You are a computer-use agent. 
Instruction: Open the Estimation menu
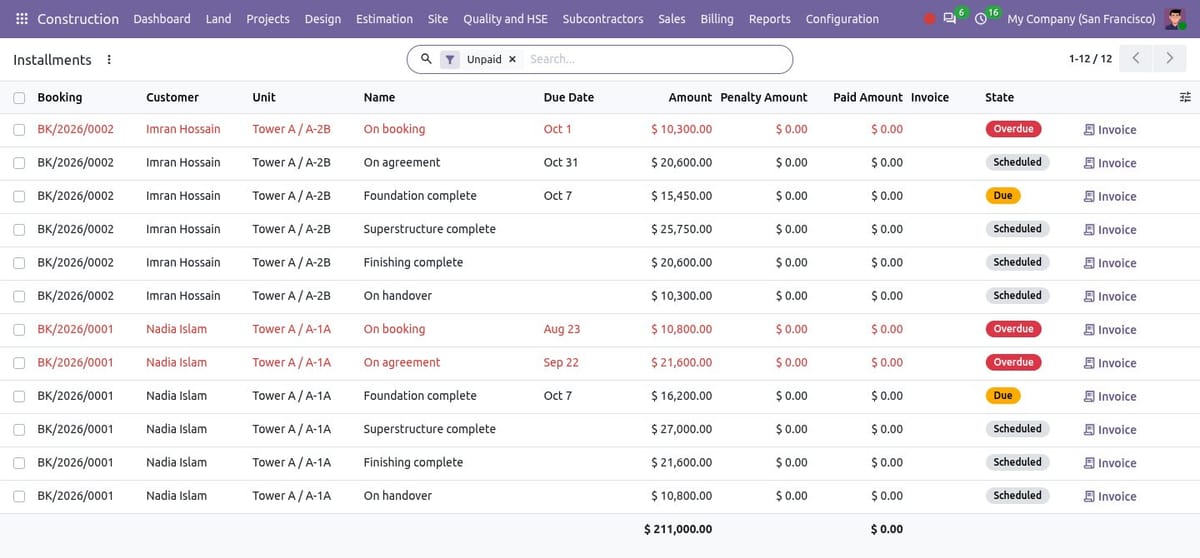(384, 19)
